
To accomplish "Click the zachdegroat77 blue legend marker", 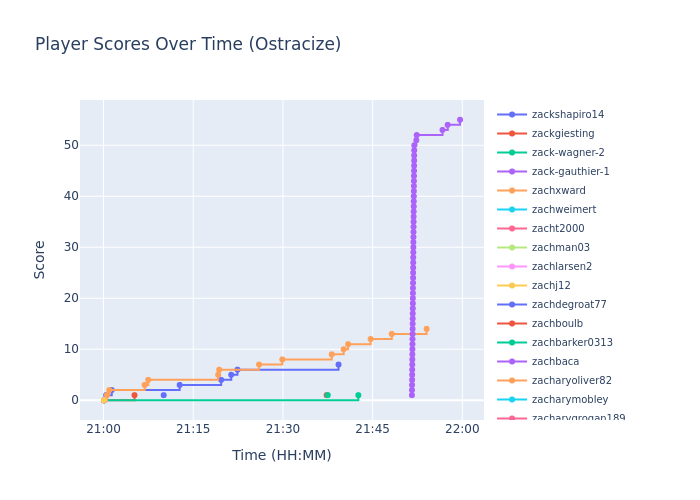I will [512, 305].
